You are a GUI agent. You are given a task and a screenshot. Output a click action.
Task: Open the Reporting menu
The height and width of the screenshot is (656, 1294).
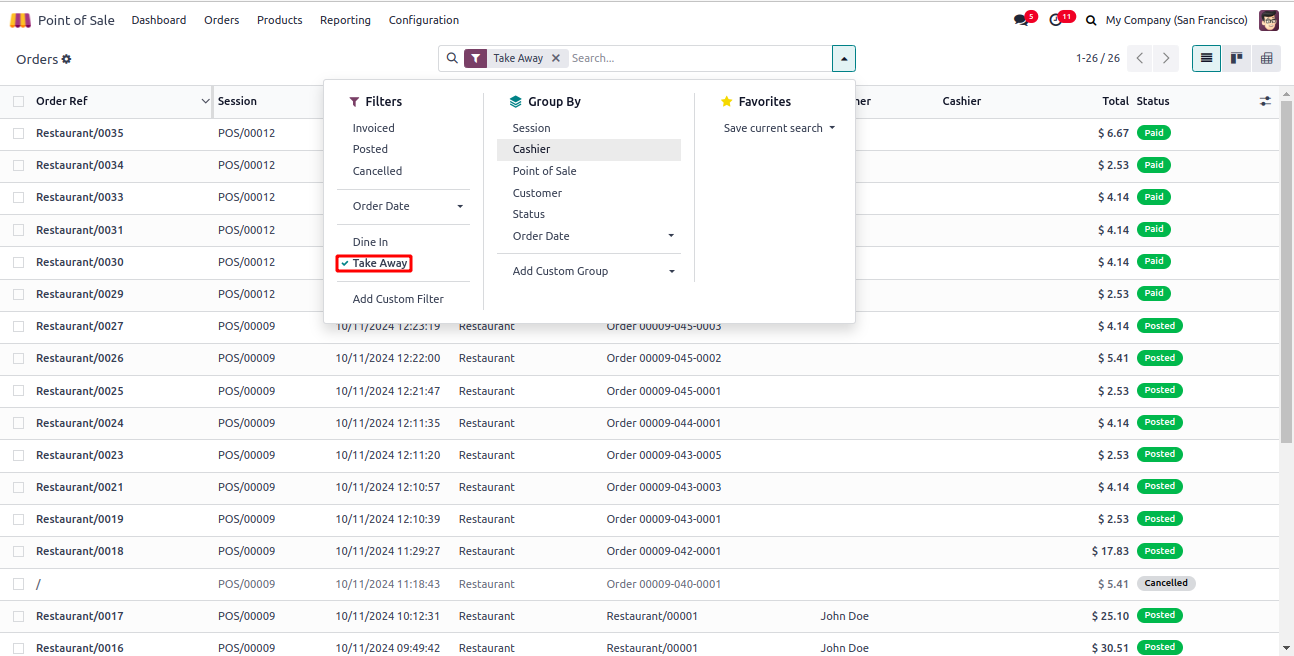coord(345,20)
